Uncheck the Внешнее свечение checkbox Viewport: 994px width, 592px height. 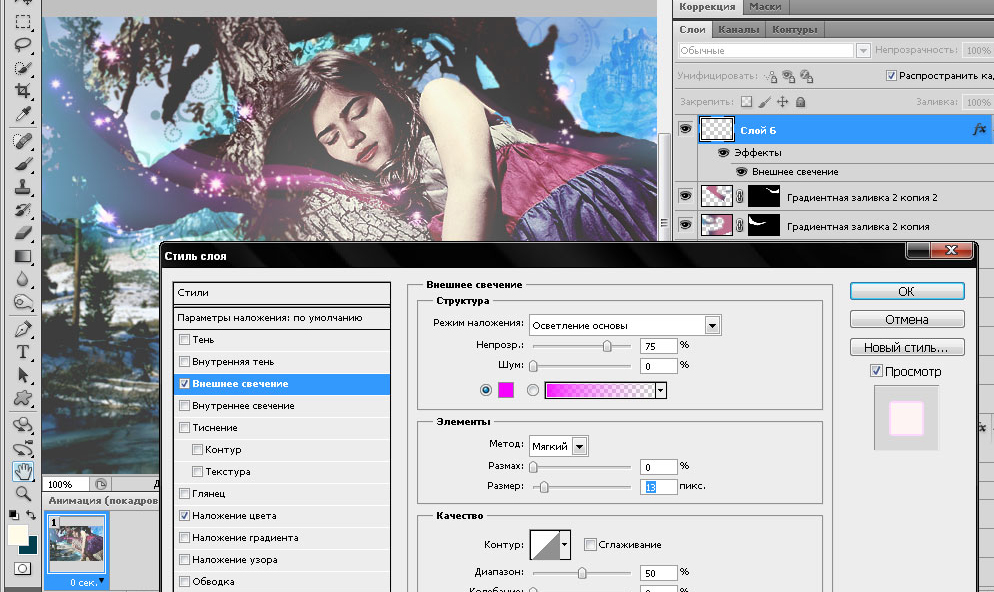tap(184, 384)
